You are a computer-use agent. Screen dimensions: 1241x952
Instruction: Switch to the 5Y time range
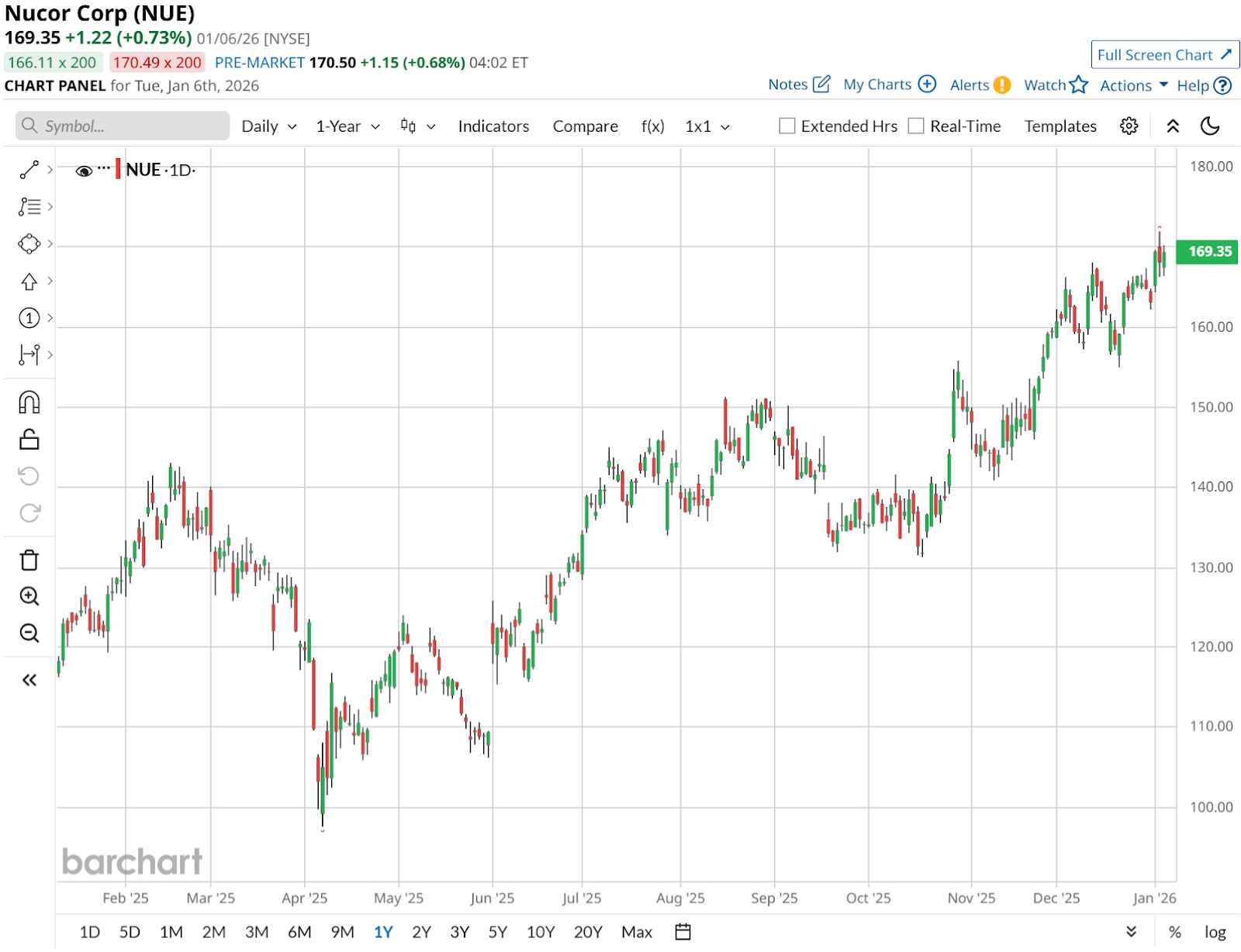(x=497, y=932)
